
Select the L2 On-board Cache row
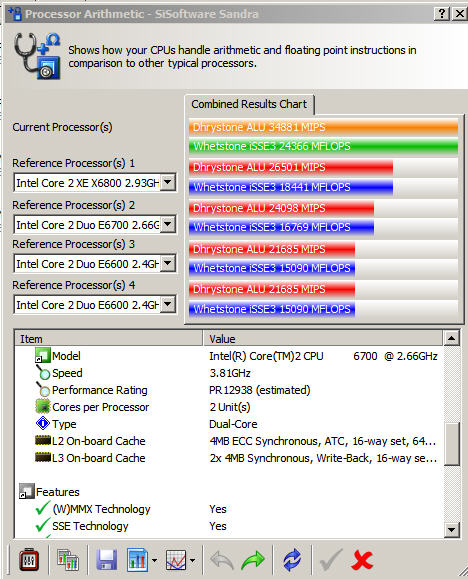coord(229,441)
